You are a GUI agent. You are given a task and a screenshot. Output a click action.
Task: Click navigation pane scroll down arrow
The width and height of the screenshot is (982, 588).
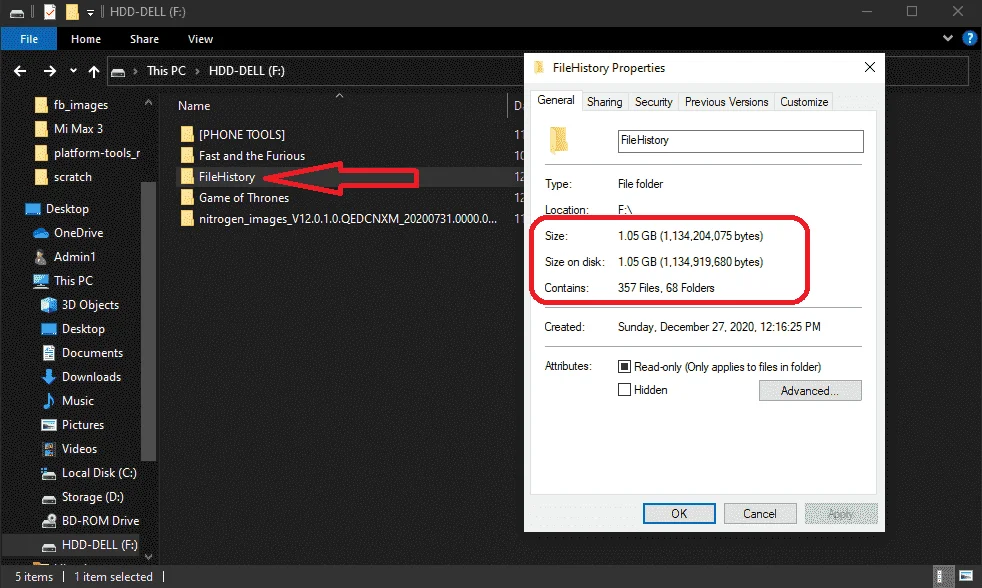(148, 556)
